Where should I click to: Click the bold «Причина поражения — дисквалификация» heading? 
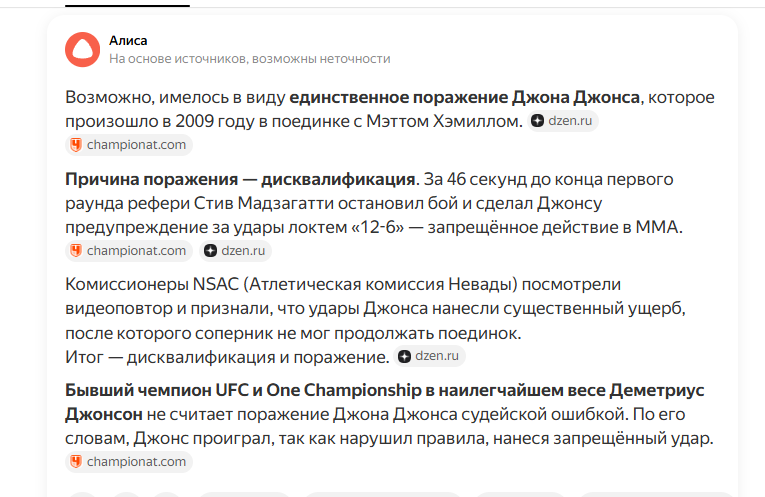click(240, 180)
